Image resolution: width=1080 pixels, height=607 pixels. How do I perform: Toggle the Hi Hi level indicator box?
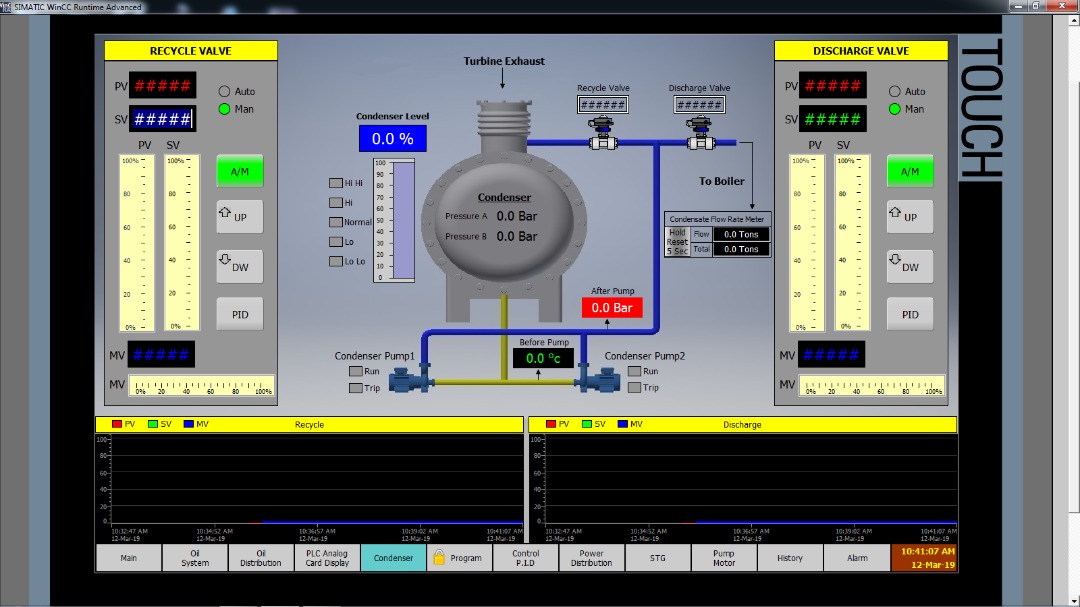point(336,183)
